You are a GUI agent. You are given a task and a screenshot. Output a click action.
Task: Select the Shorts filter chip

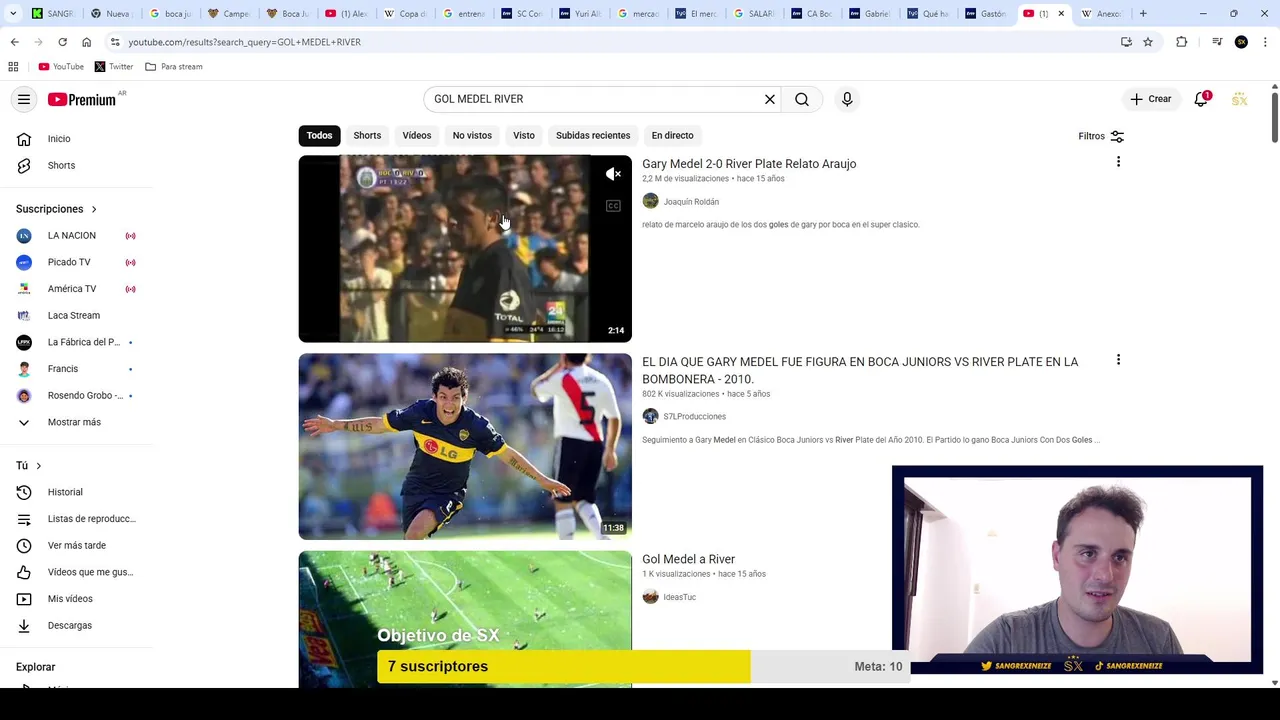point(367,135)
